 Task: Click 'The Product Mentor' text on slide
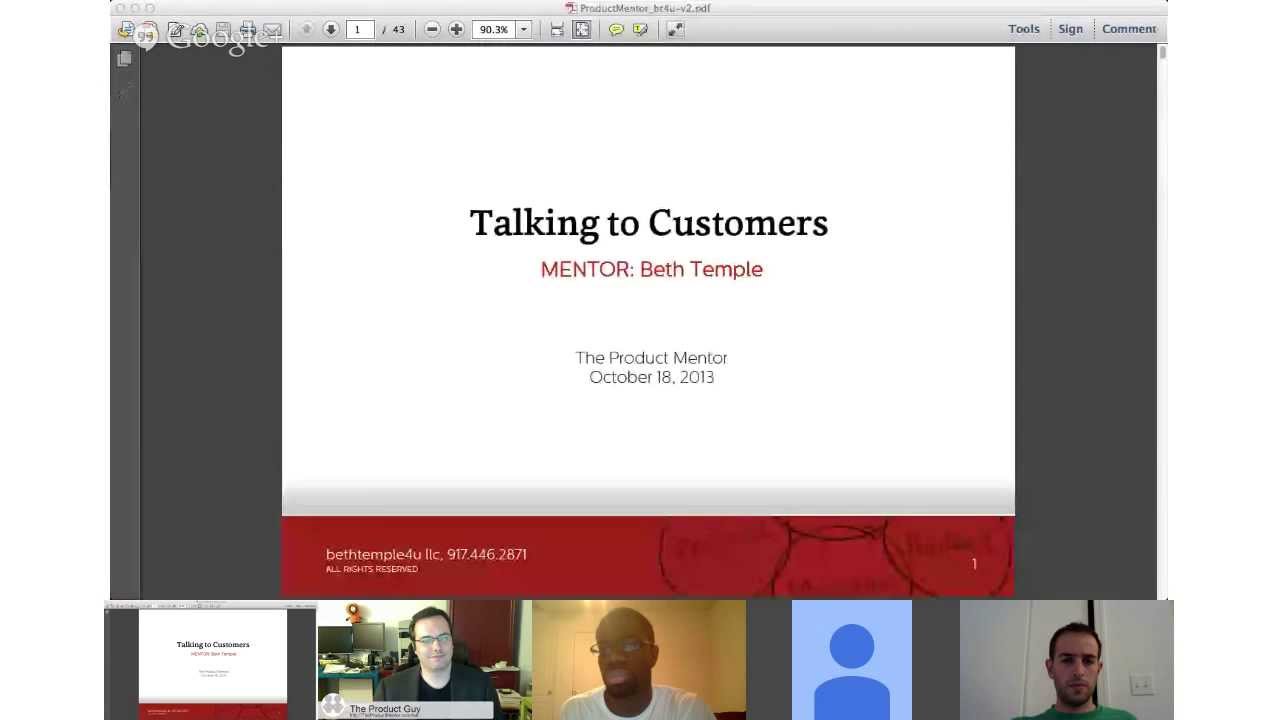(x=651, y=357)
